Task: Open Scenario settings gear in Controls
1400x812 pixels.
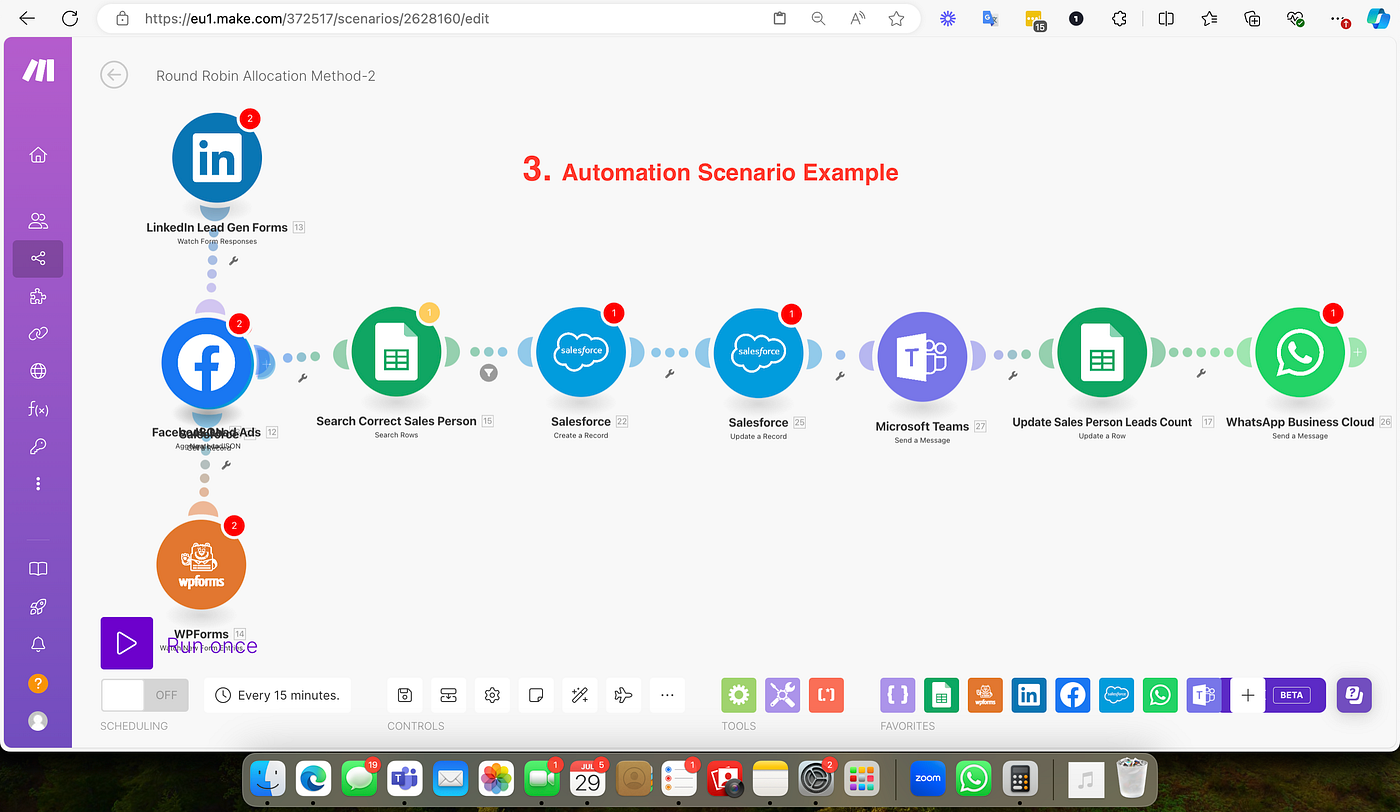Action: tap(492, 695)
